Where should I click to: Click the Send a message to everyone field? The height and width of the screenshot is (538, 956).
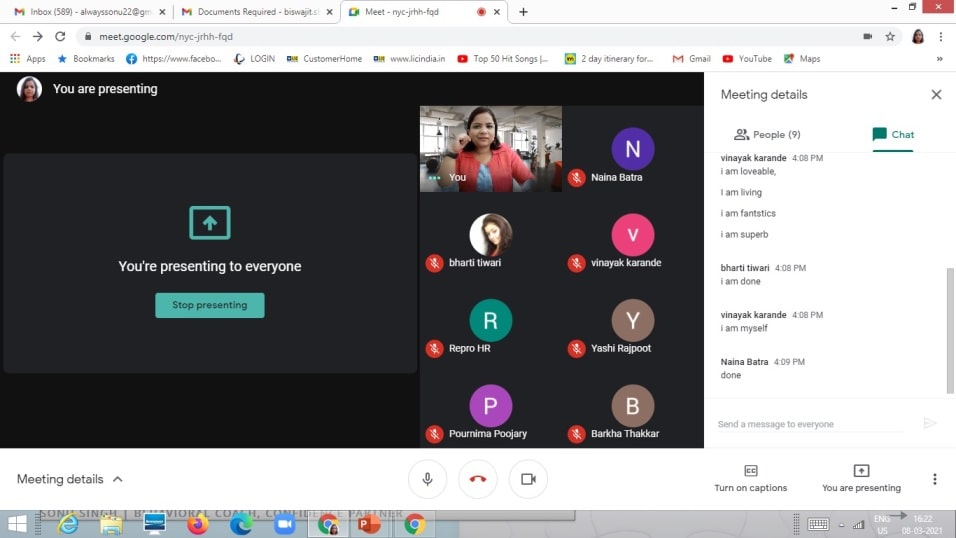810,424
